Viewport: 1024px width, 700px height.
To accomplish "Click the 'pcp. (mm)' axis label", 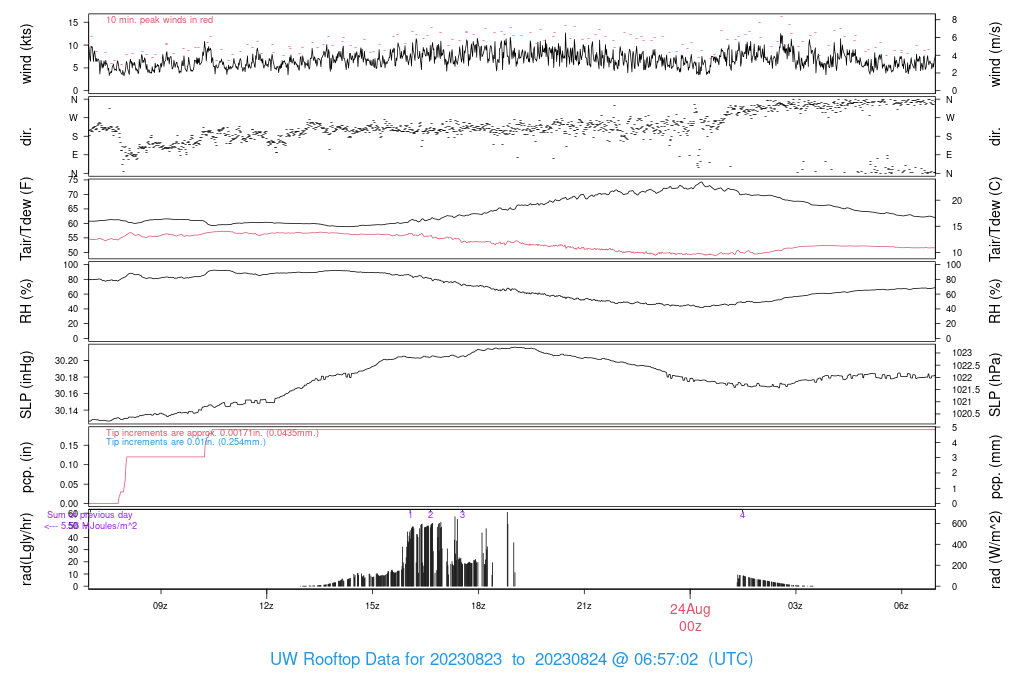I will pos(995,467).
